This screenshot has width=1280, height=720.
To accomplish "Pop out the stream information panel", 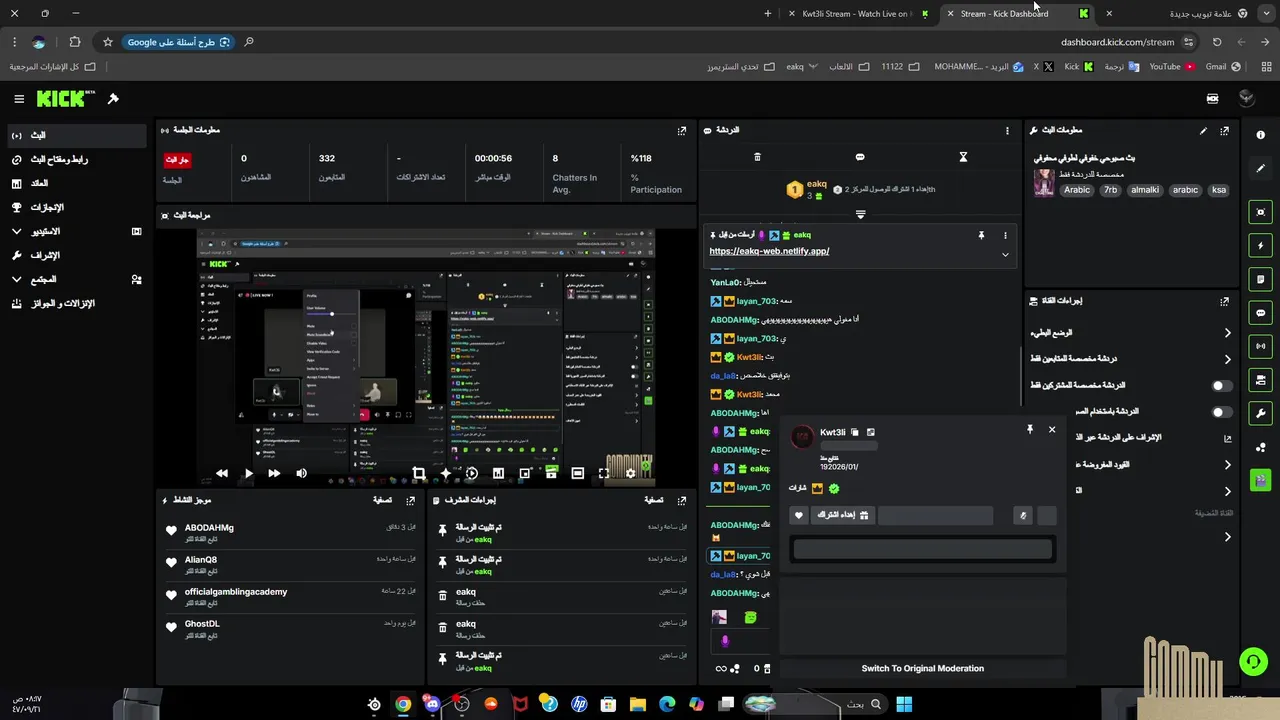I will click(x=1224, y=130).
